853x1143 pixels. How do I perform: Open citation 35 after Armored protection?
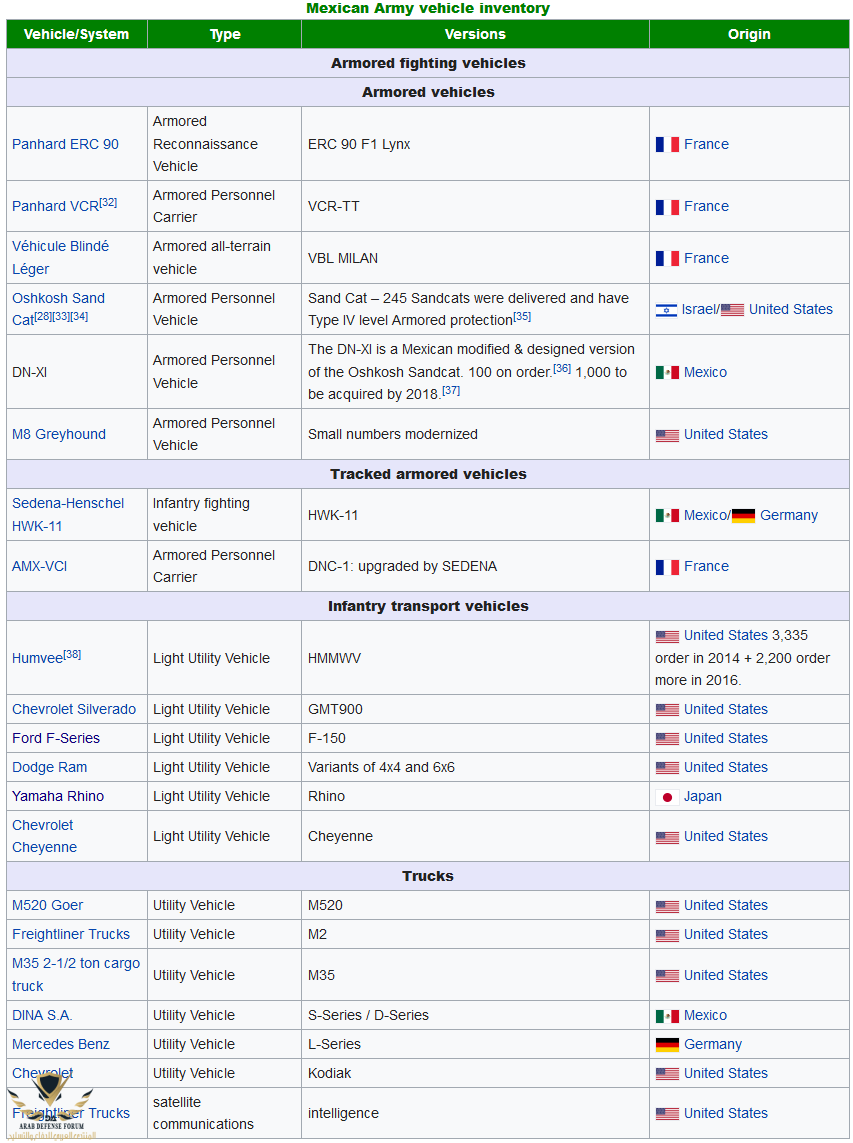[x=522, y=316]
